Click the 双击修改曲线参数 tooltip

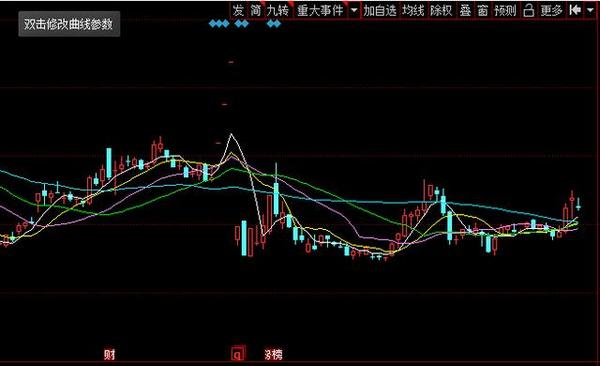[x=69, y=24]
